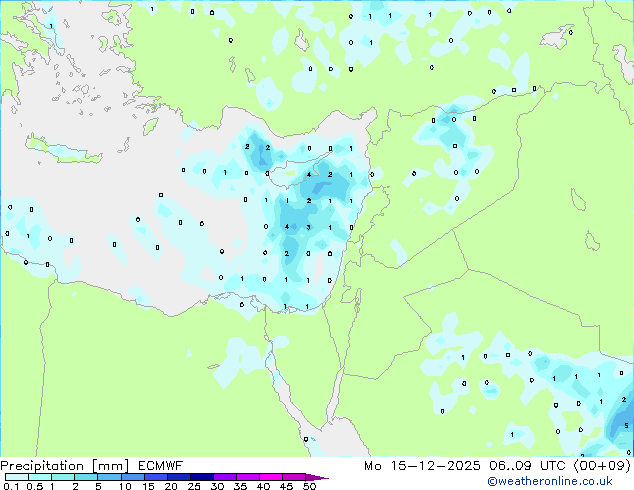Pick the legend swatch between 45 and 50
Screen dimensions: 634x490
[294, 477]
